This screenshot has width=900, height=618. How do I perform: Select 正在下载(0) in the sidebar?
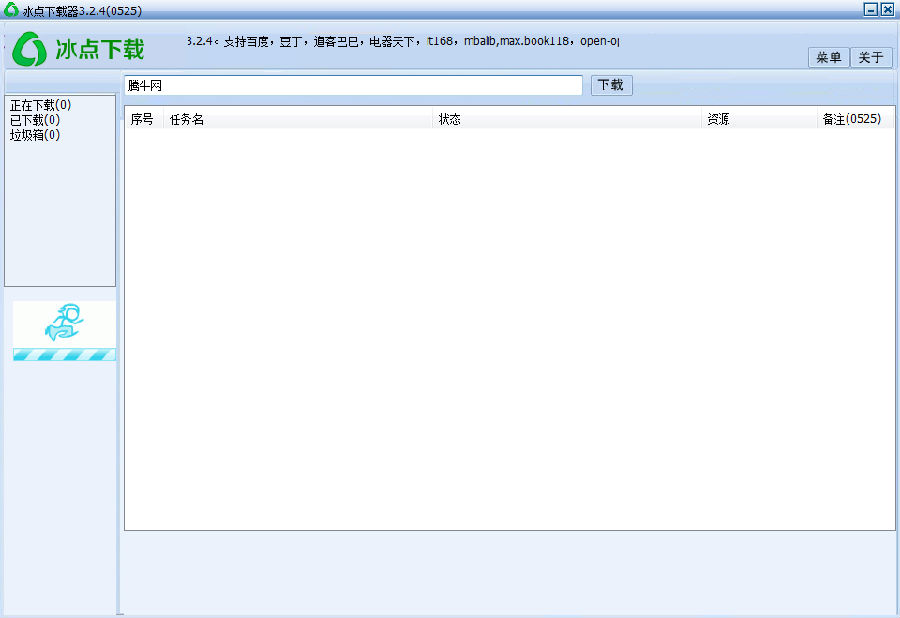pyautogui.click(x=40, y=105)
